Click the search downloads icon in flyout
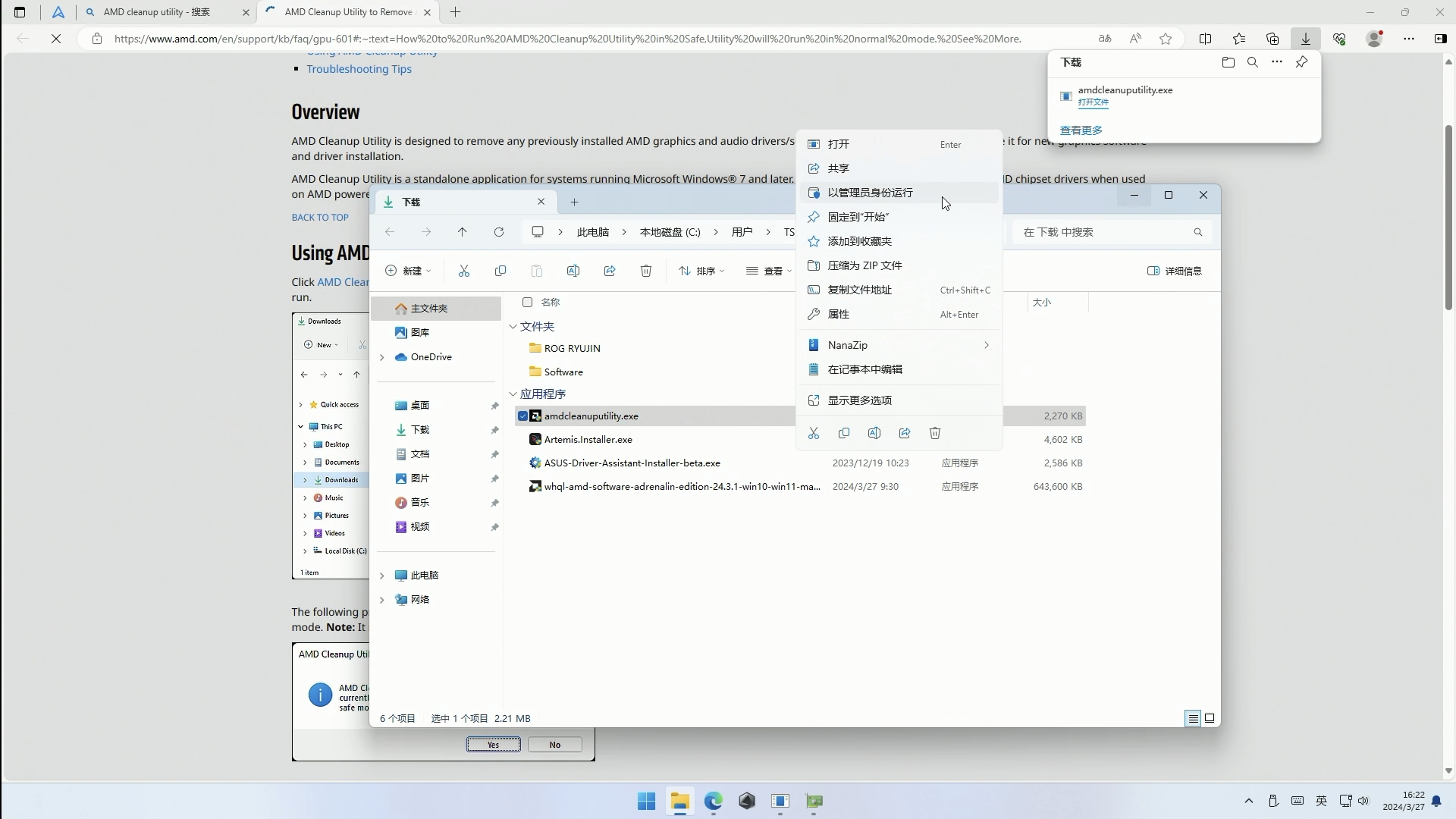Viewport: 1456px width, 819px height. (1253, 62)
